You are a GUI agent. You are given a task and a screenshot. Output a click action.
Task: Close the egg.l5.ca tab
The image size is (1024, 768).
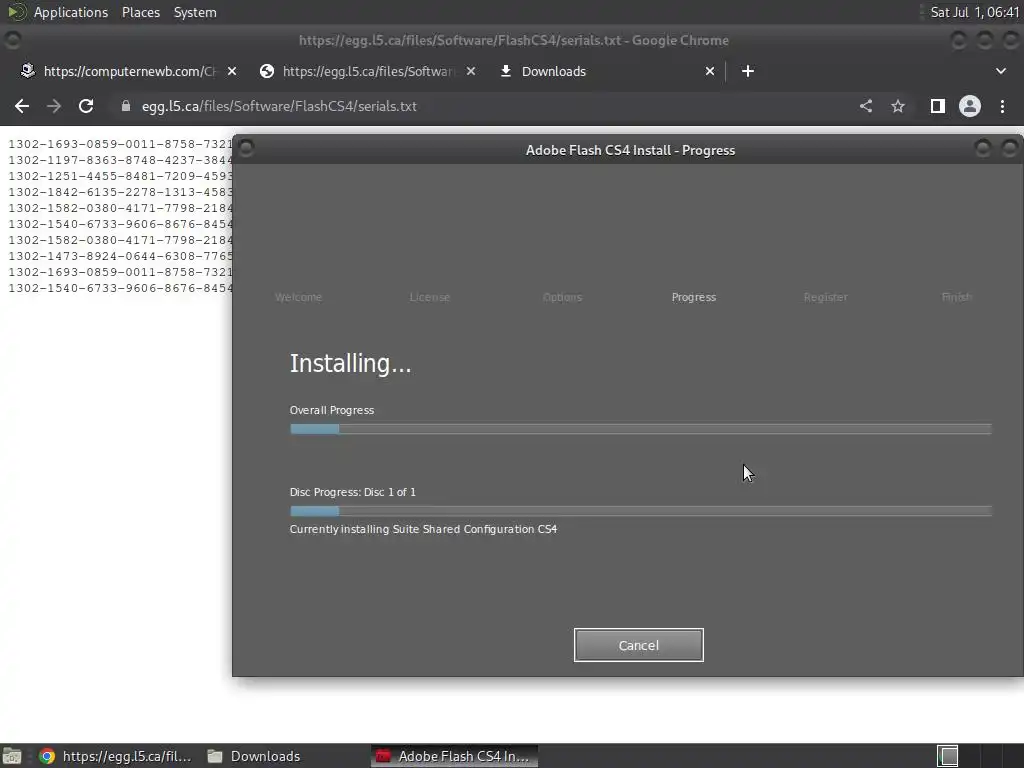point(471,71)
